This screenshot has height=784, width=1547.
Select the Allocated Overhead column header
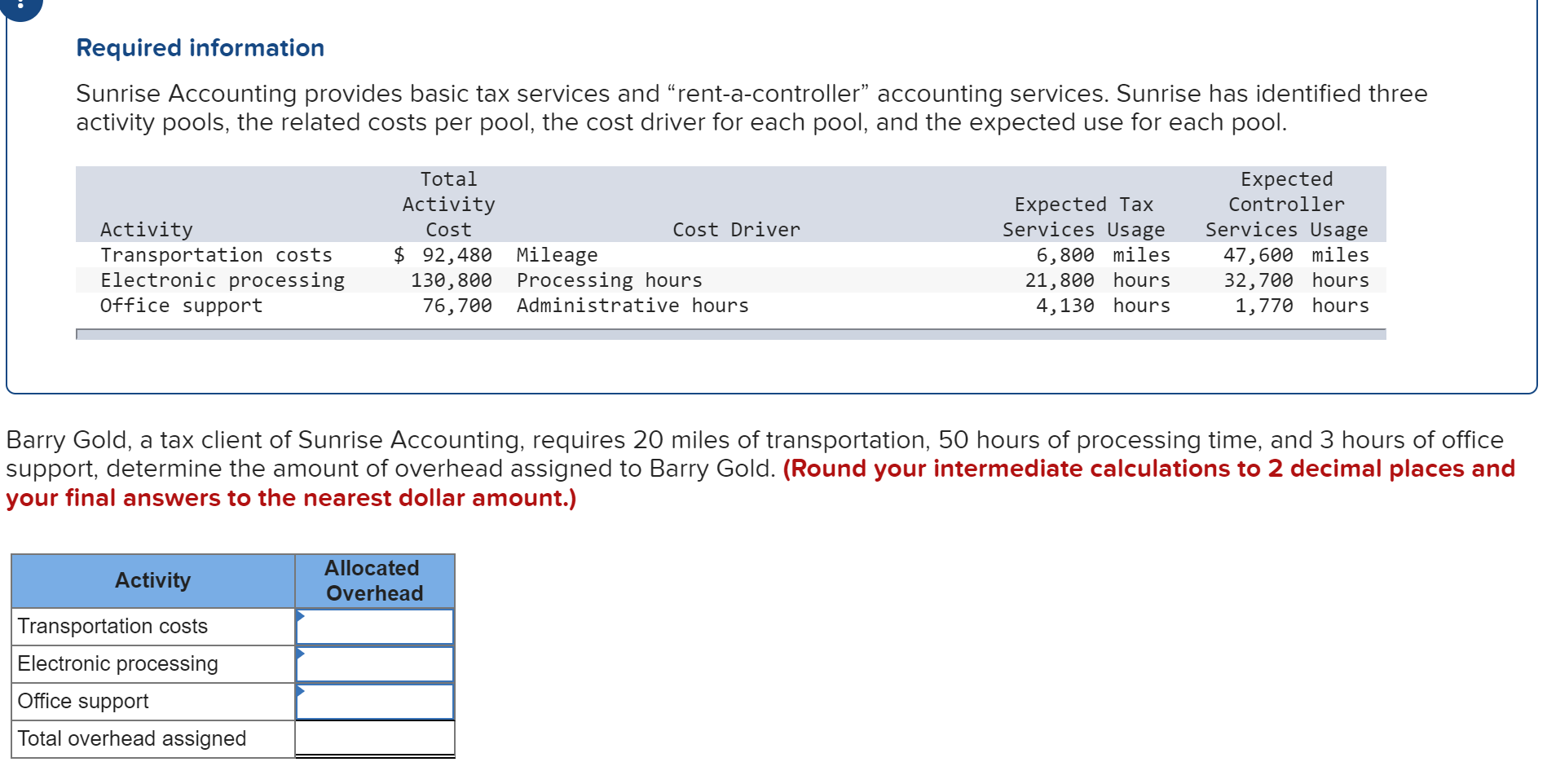[372, 580]
